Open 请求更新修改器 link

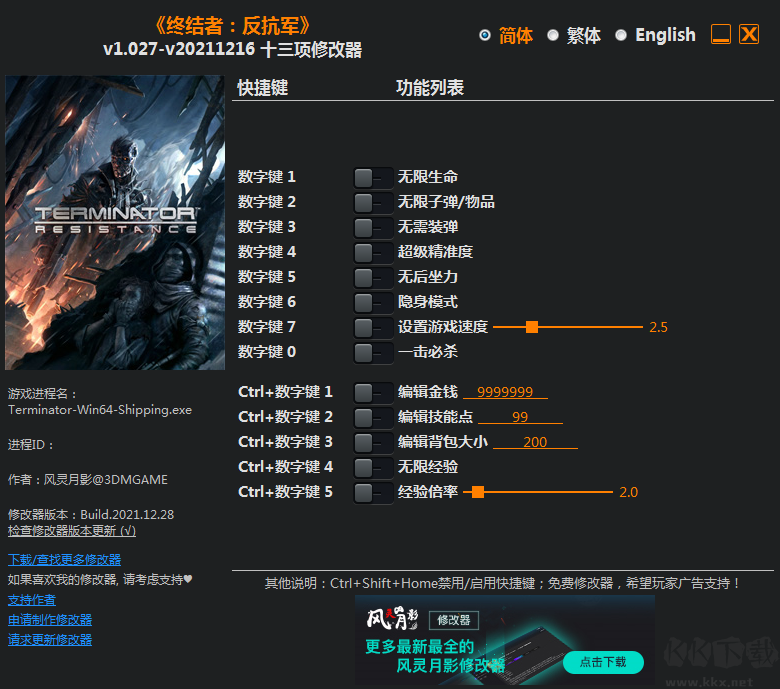[50, 640]
